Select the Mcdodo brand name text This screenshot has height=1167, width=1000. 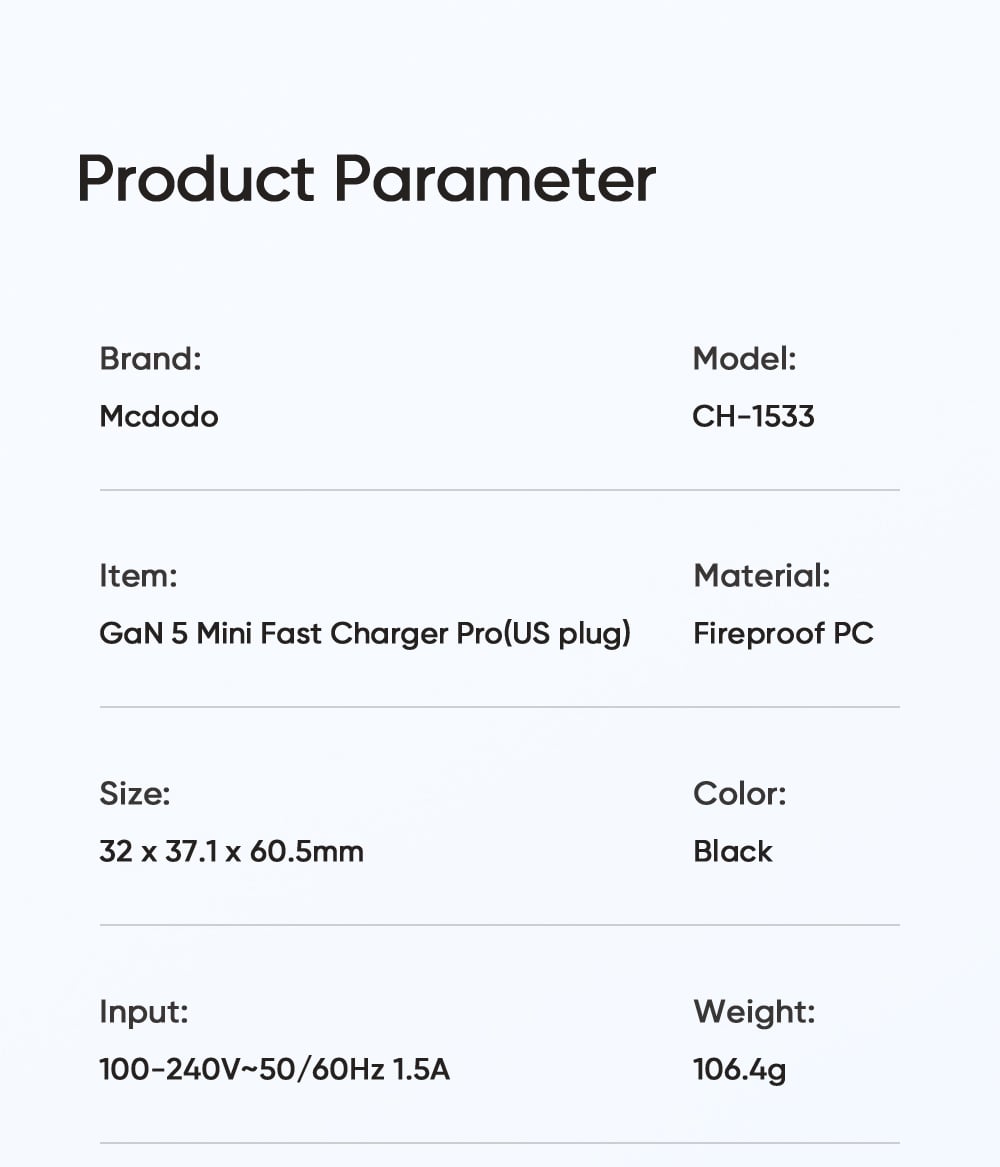click(159, 416)
